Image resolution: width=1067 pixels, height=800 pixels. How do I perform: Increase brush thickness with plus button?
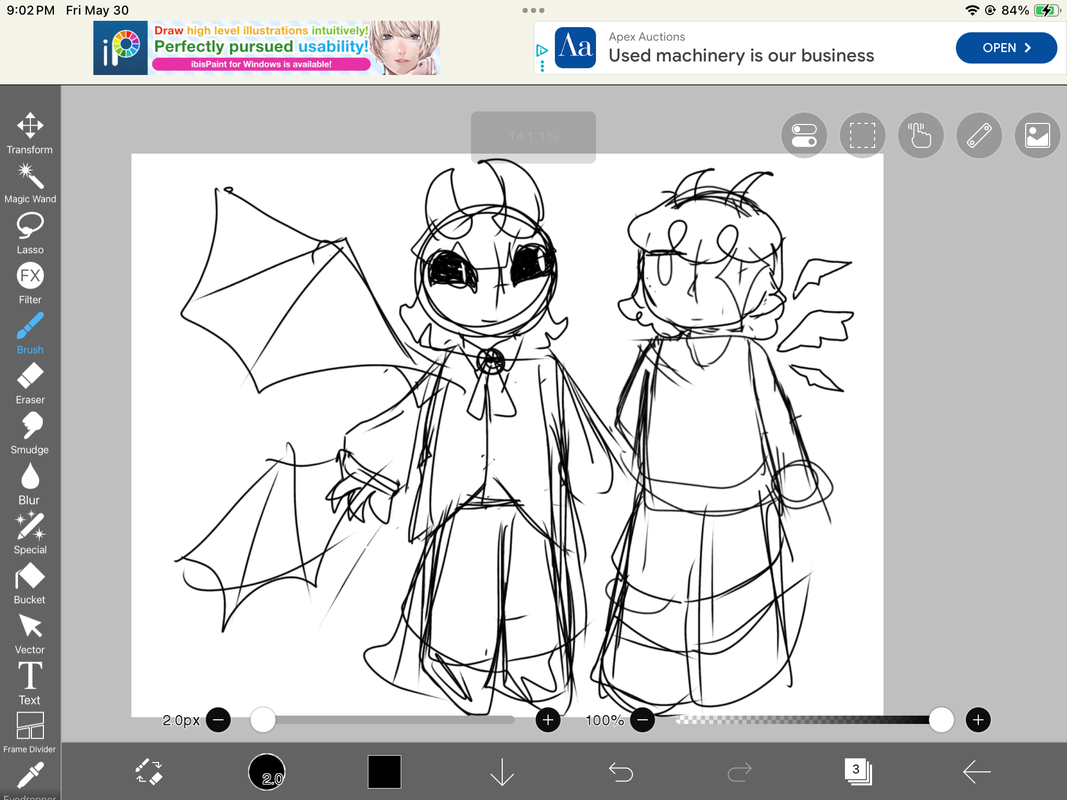[x=548, y=719]
